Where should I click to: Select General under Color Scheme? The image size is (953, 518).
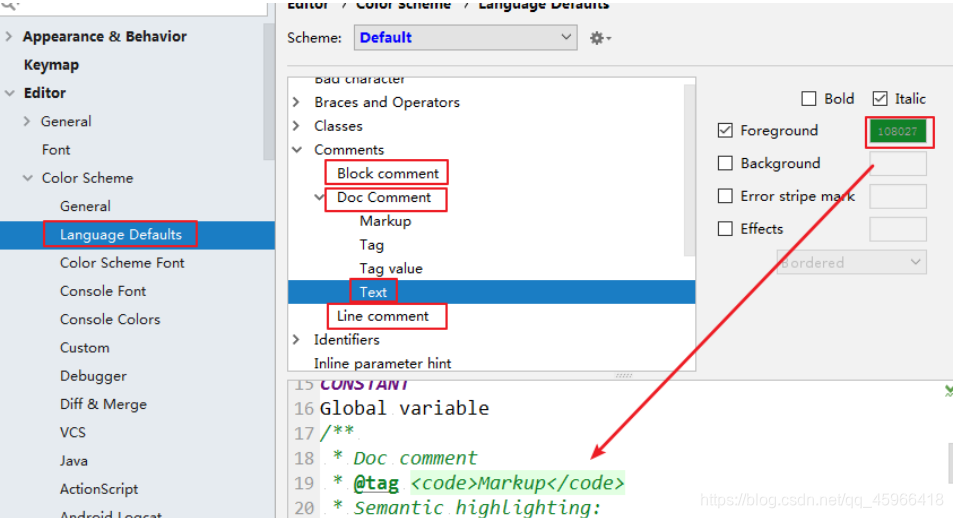click(x=85, y=207)
